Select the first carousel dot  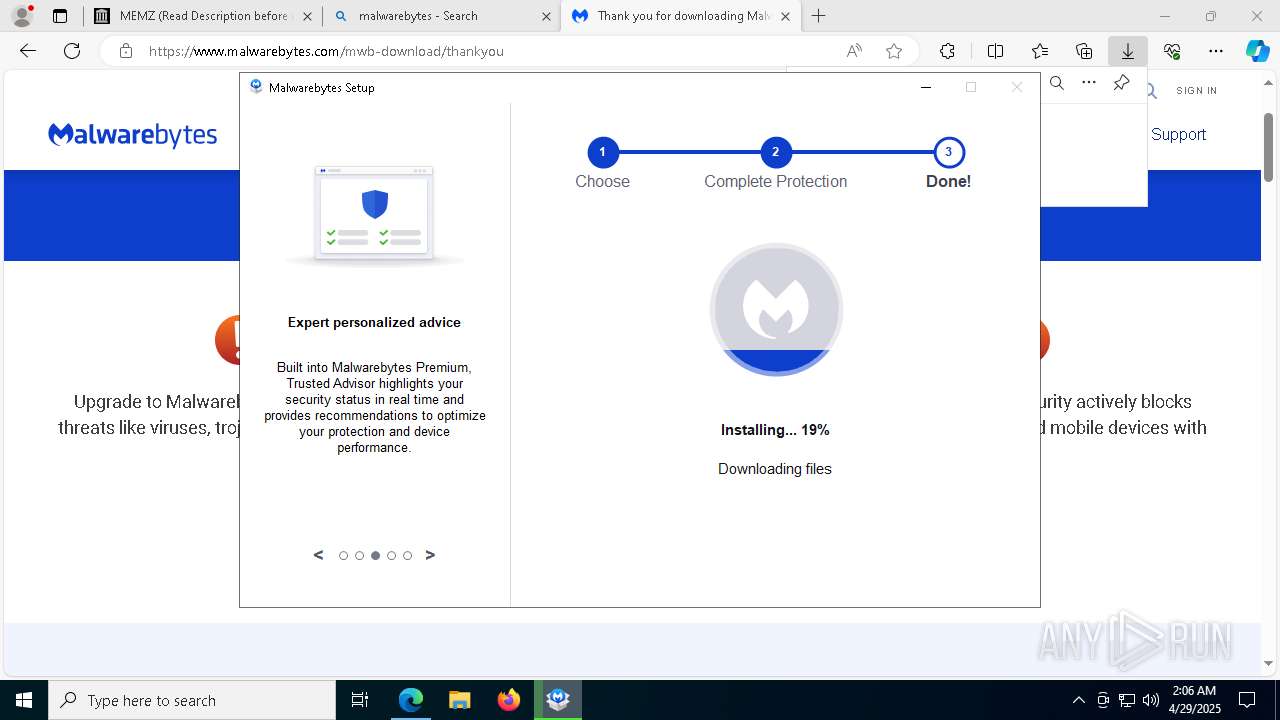(343, 556)
